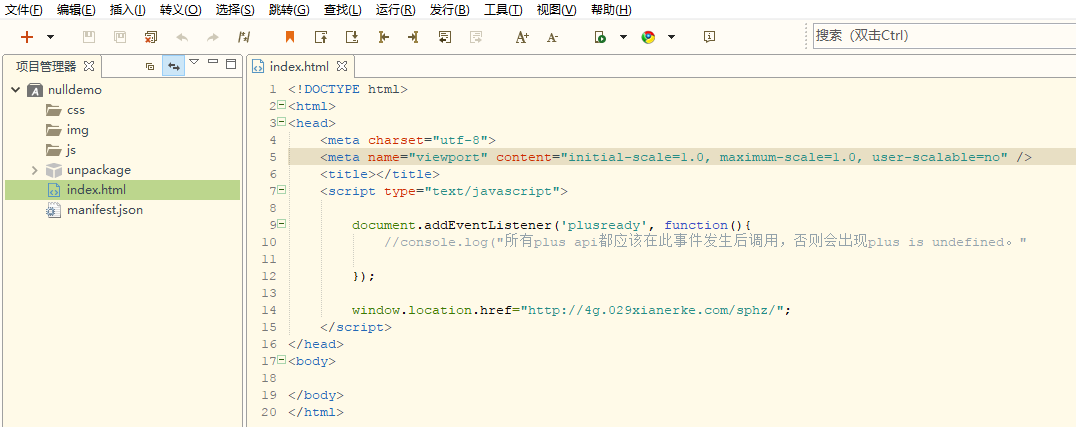Click the red plus New file icon
Image resolution: width=1076 pixels, height=427 pixels.
coord(27,37)
